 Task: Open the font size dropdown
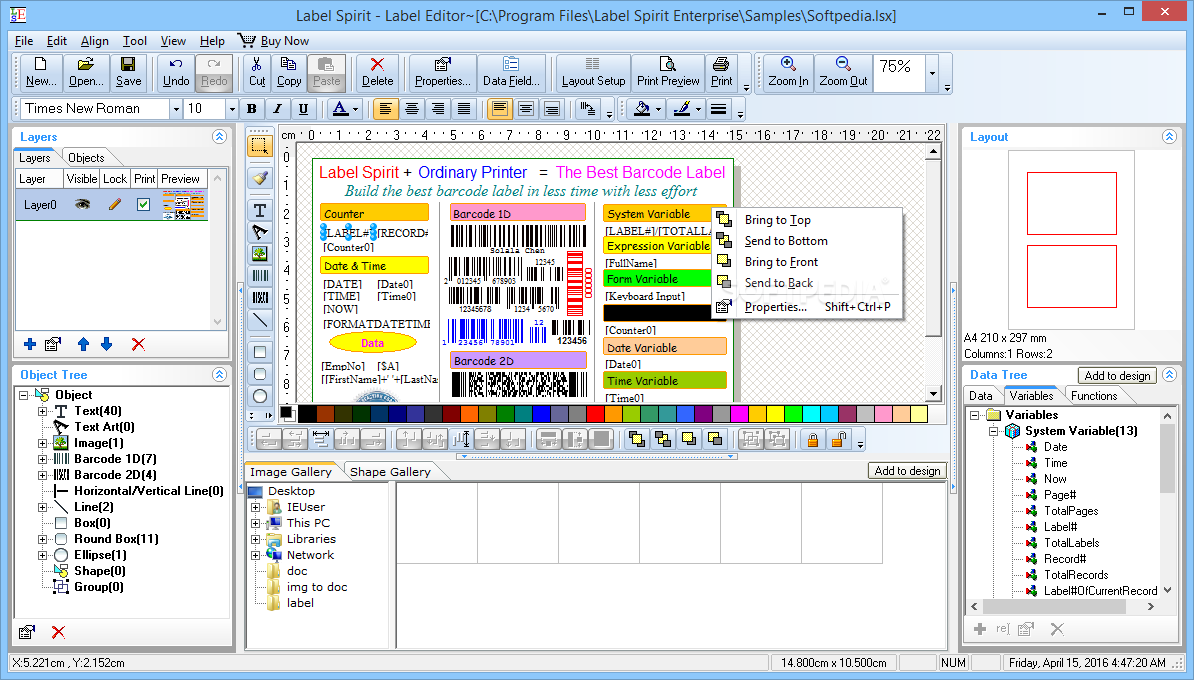pos(232,109)
